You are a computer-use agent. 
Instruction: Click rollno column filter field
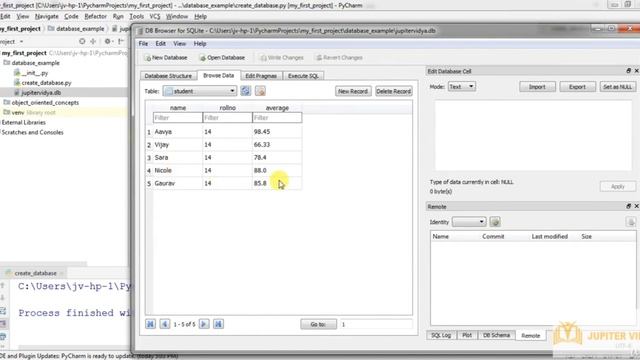click(227, 118)
